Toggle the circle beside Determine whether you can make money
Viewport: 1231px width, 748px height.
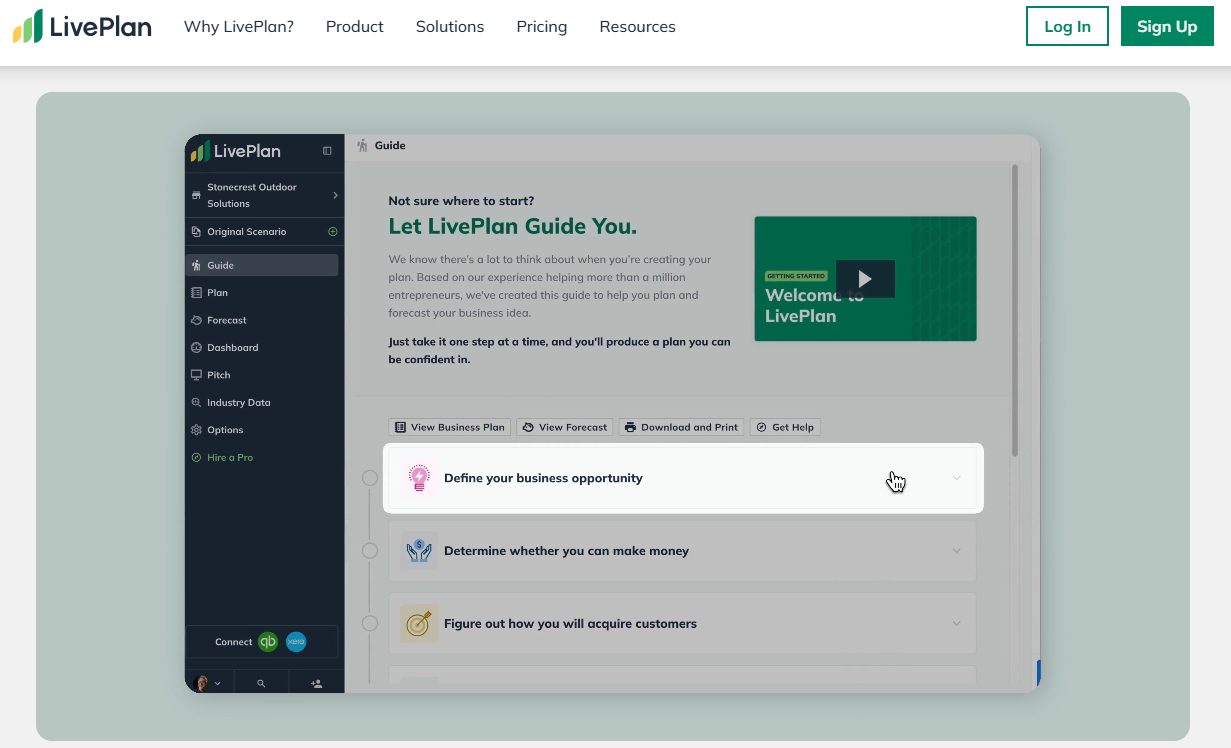coord(370,551)
